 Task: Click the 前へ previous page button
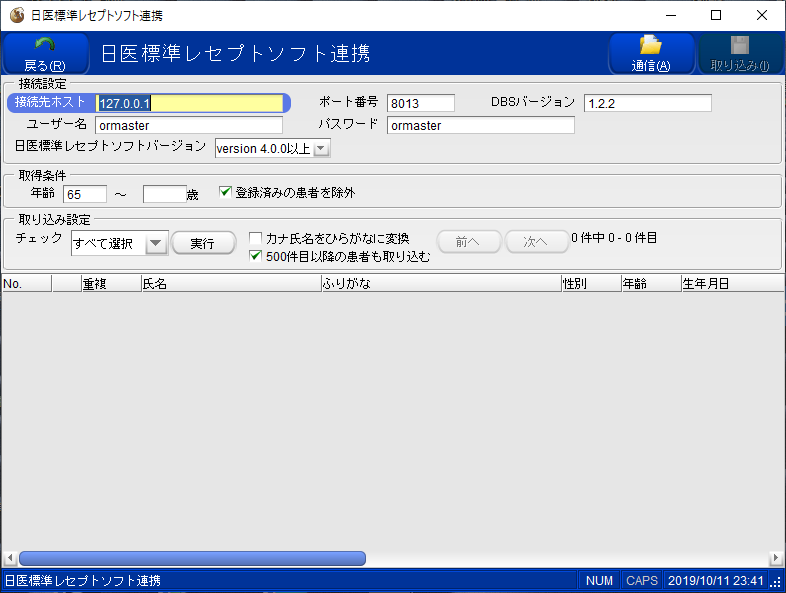[x=469, y=241]
